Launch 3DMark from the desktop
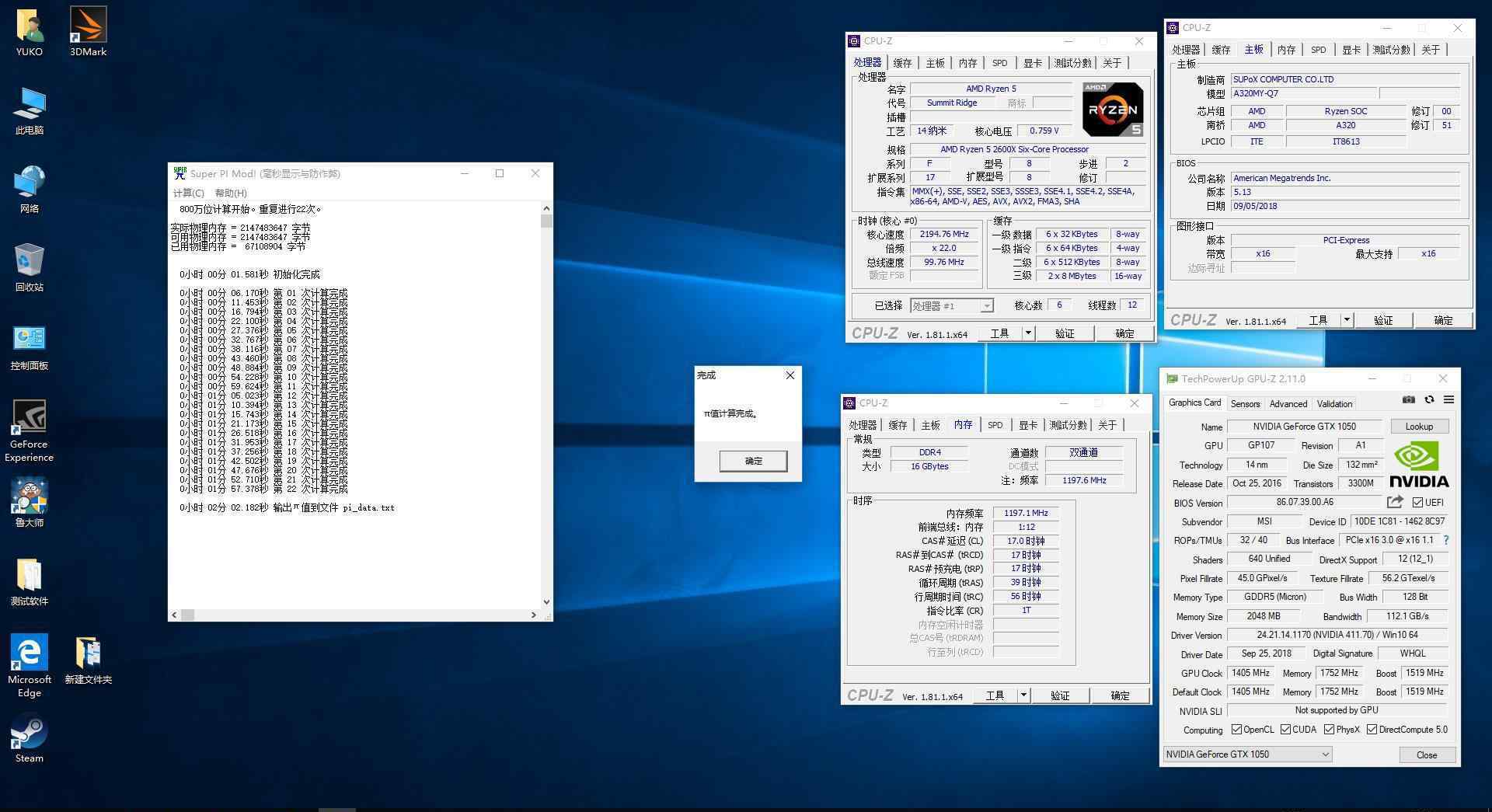 [88, 33]
